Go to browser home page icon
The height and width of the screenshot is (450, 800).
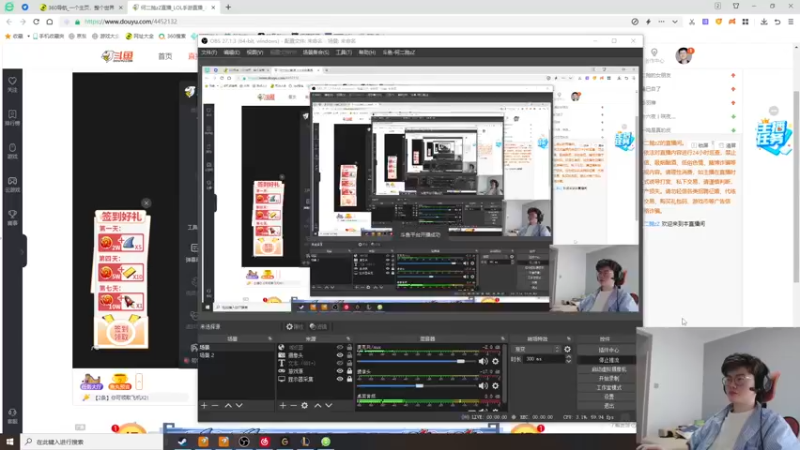[x=49, y=22]
